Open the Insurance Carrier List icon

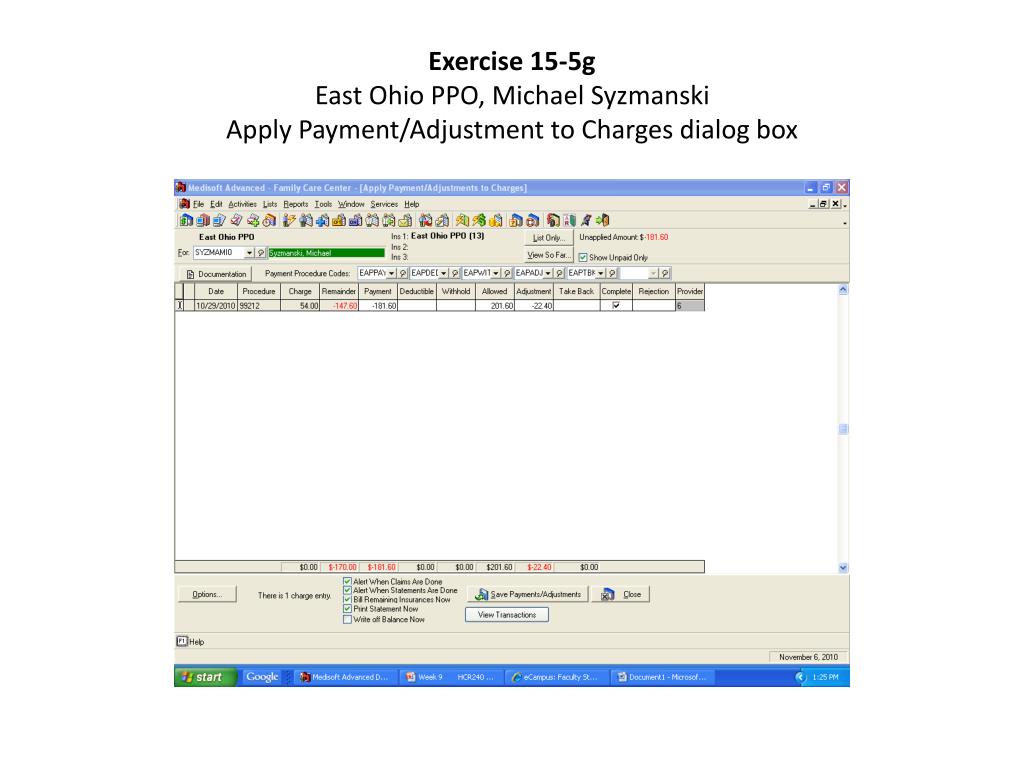(322, 221)
